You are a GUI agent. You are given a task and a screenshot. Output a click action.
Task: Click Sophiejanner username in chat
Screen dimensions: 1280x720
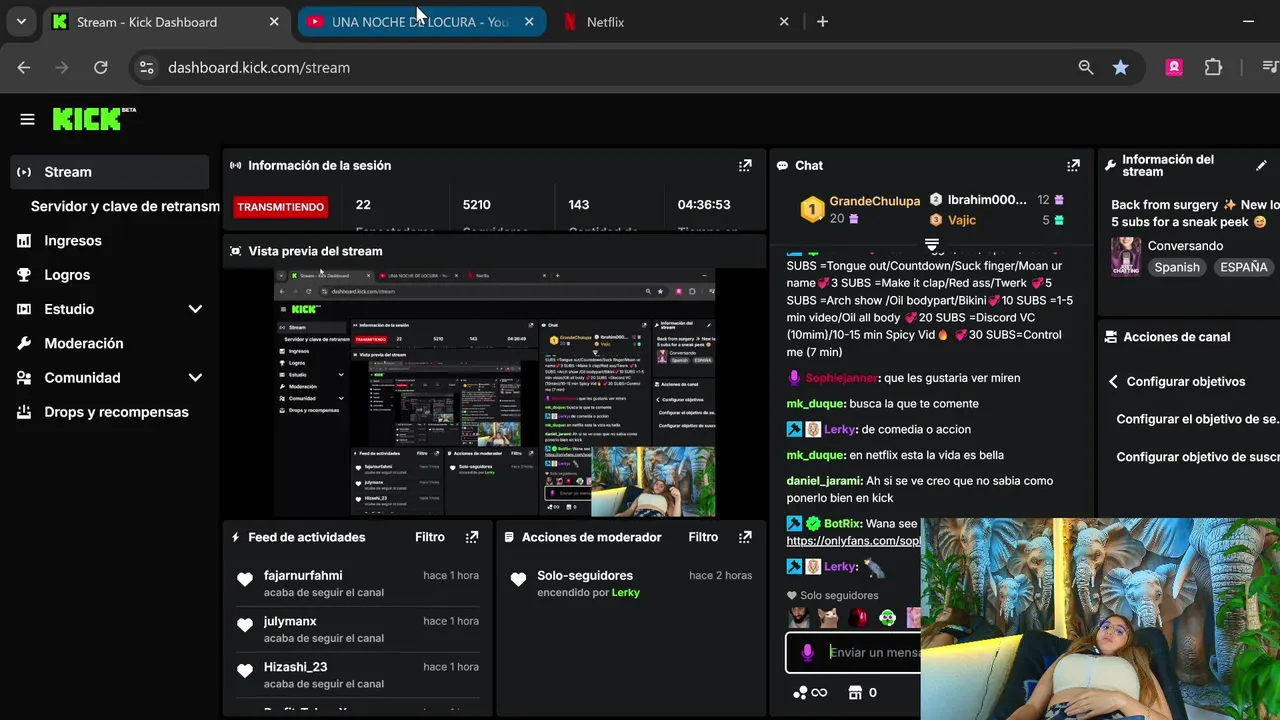[x=841, y=378]
